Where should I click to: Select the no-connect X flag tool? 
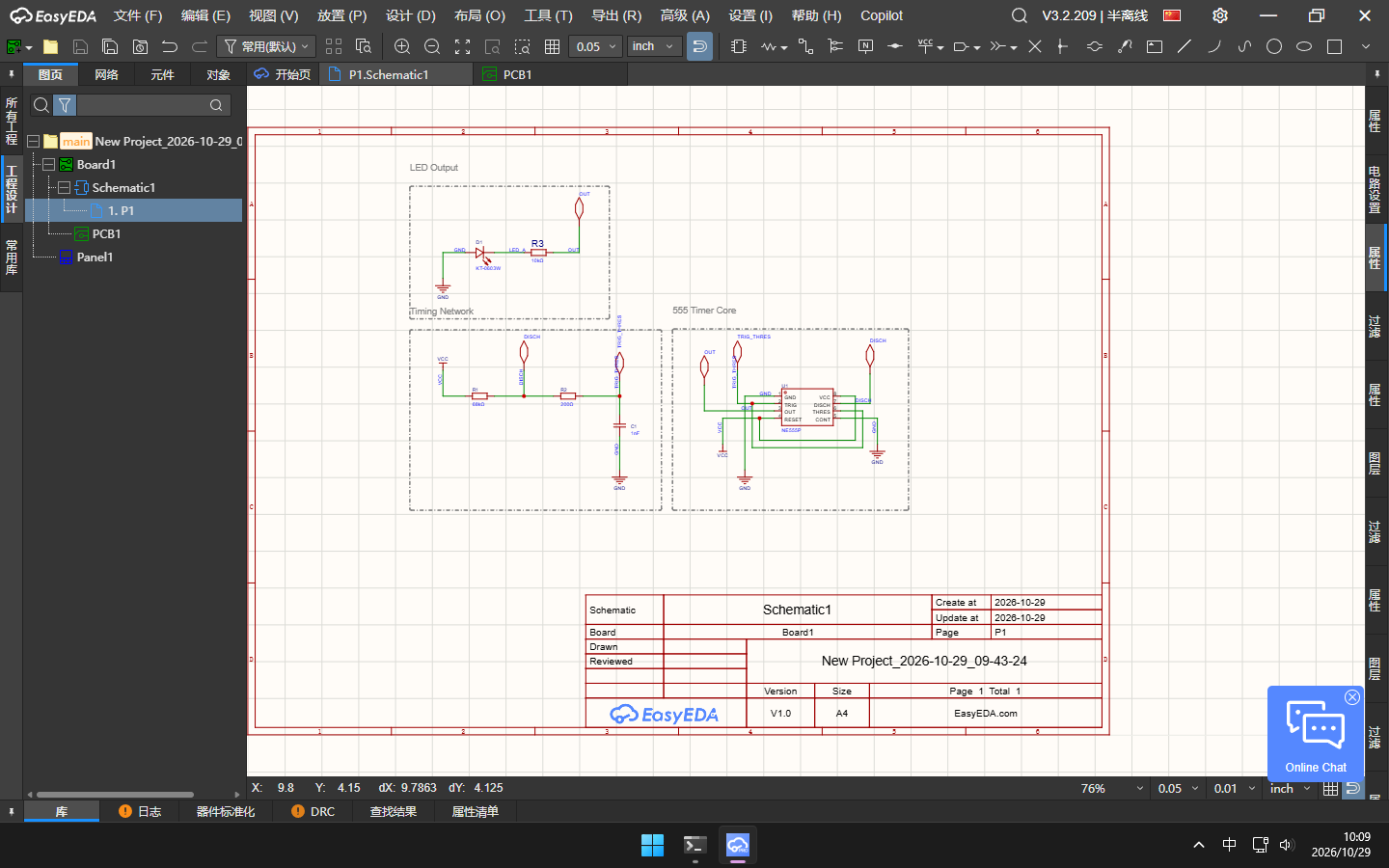coord(1035,46)
